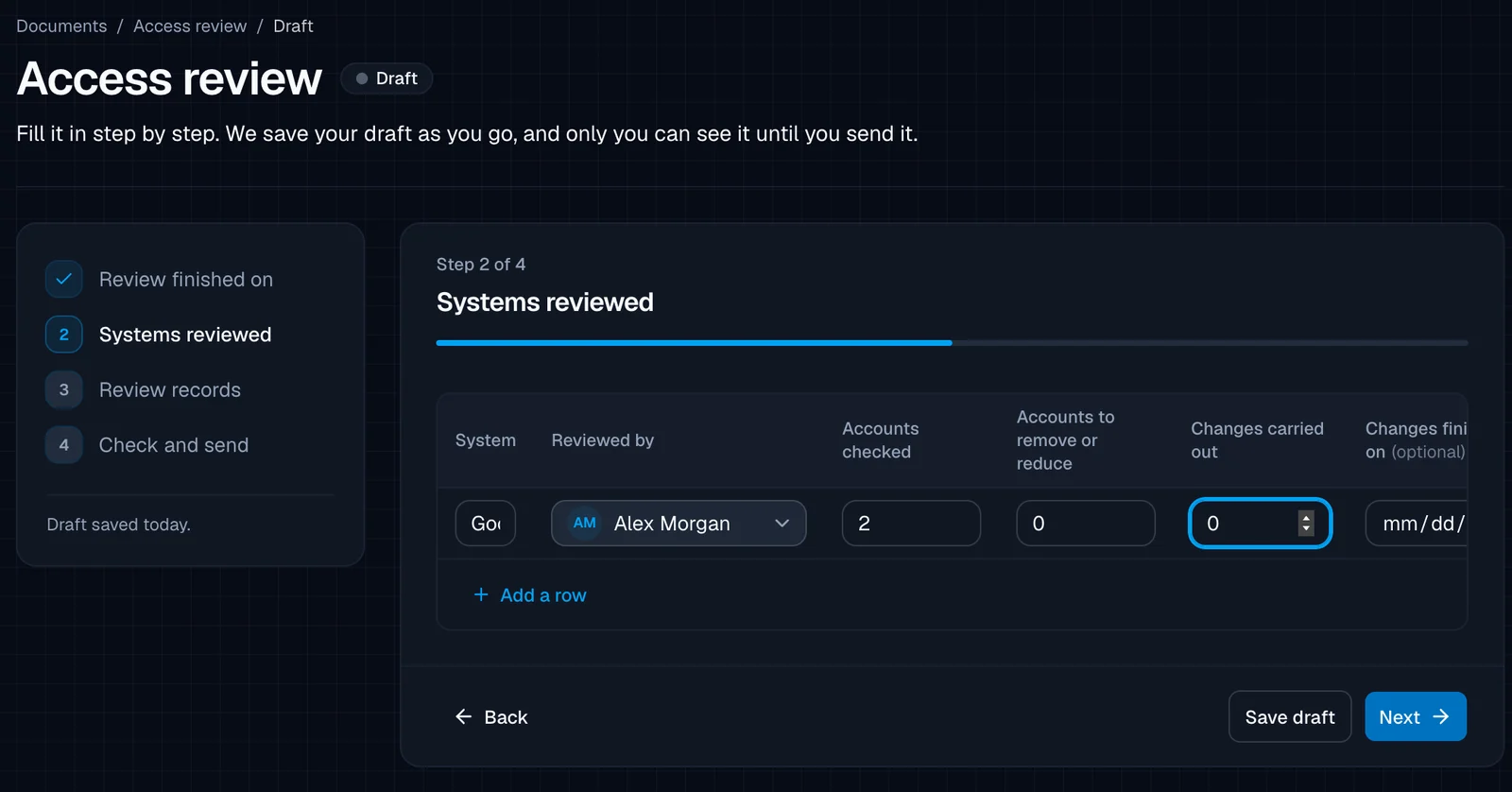
Task: Click the left arrow icon on Back
Action: coord(463,716)
